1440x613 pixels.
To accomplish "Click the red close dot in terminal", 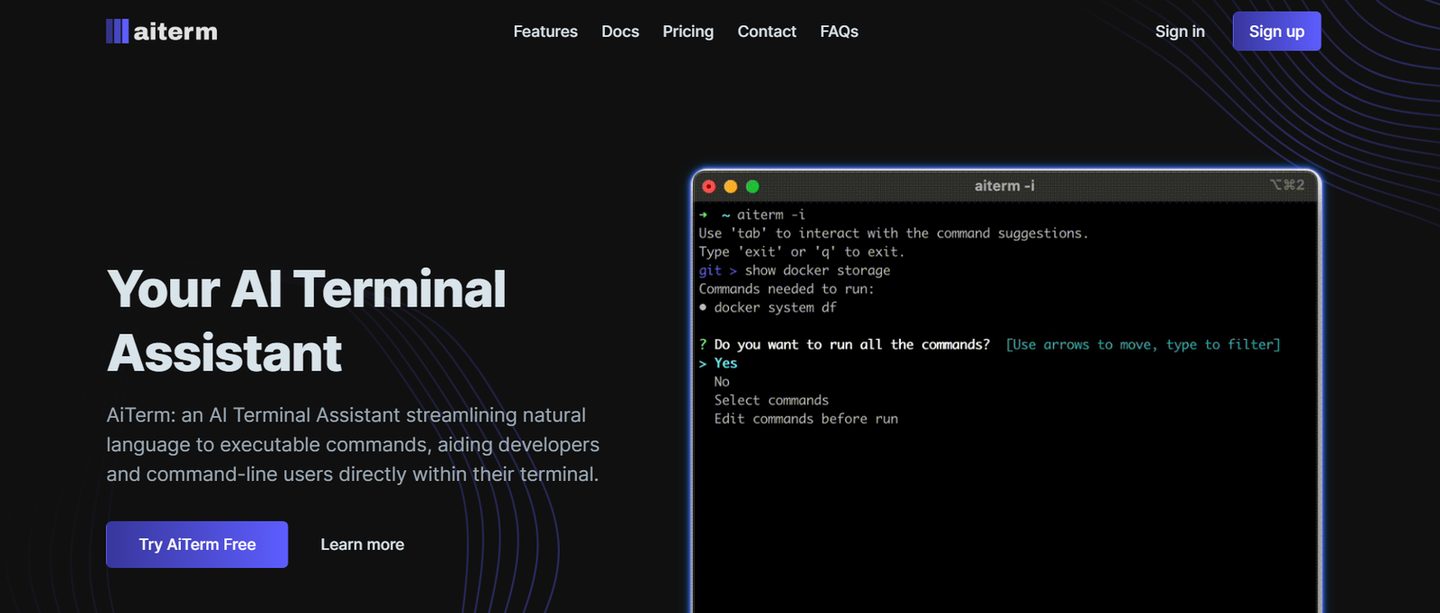I will pyautogui.click(x=709, y=186).
